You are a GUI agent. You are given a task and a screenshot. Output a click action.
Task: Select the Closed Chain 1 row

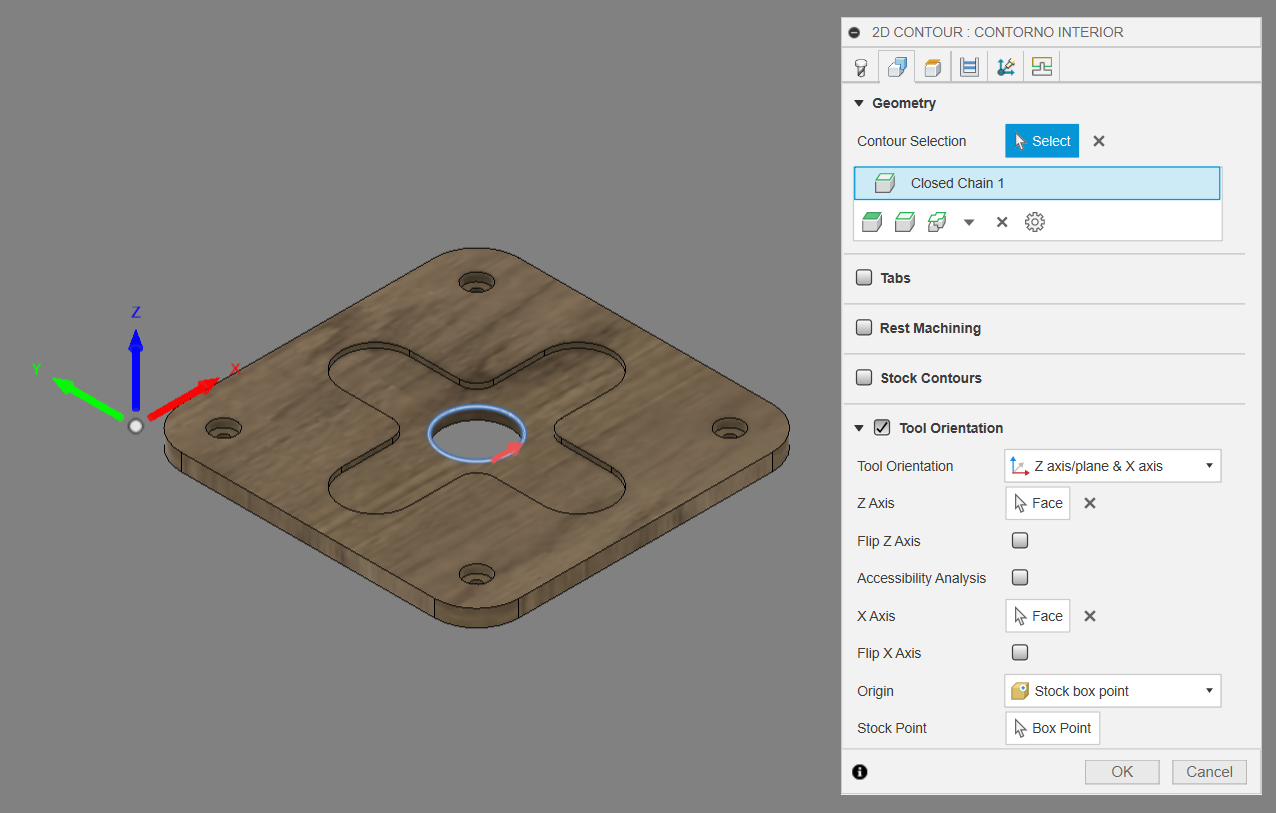(x=1037, y=183)
